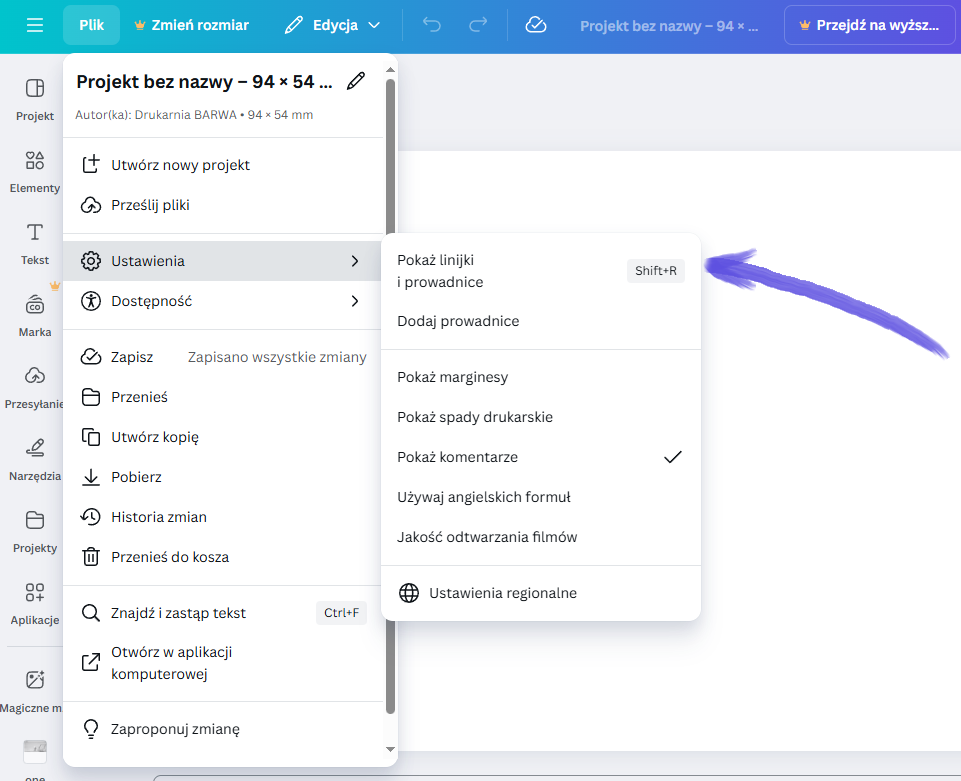Click the Przejdź na wyższą upgrade button

[869, 25]
